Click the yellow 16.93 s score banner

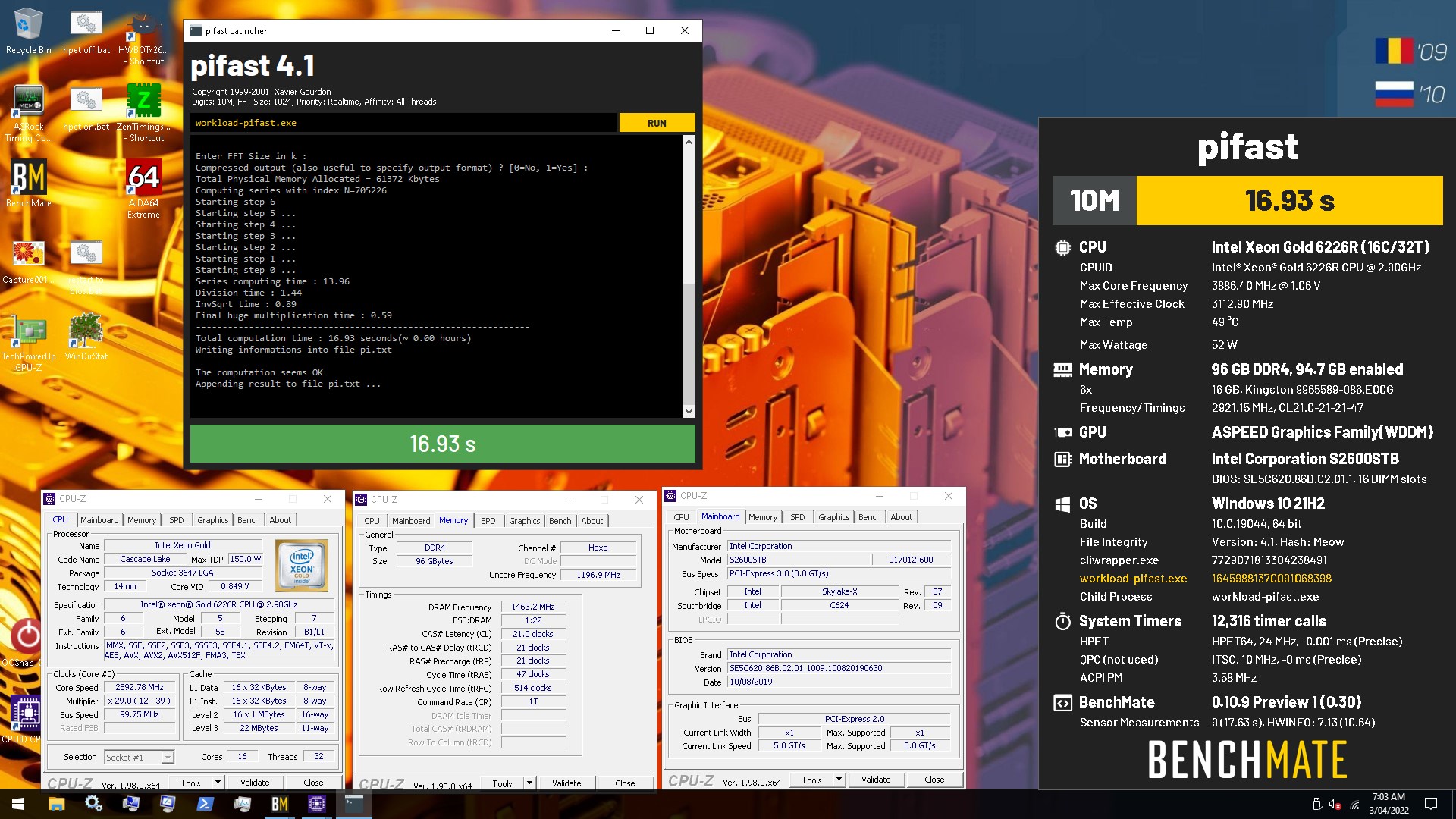(x=1289, y=200)
